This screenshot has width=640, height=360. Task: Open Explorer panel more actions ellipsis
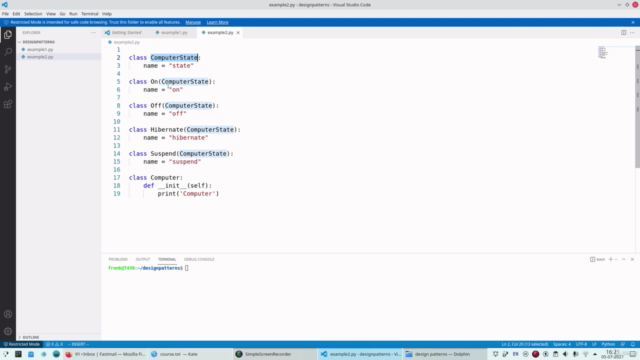93,33
